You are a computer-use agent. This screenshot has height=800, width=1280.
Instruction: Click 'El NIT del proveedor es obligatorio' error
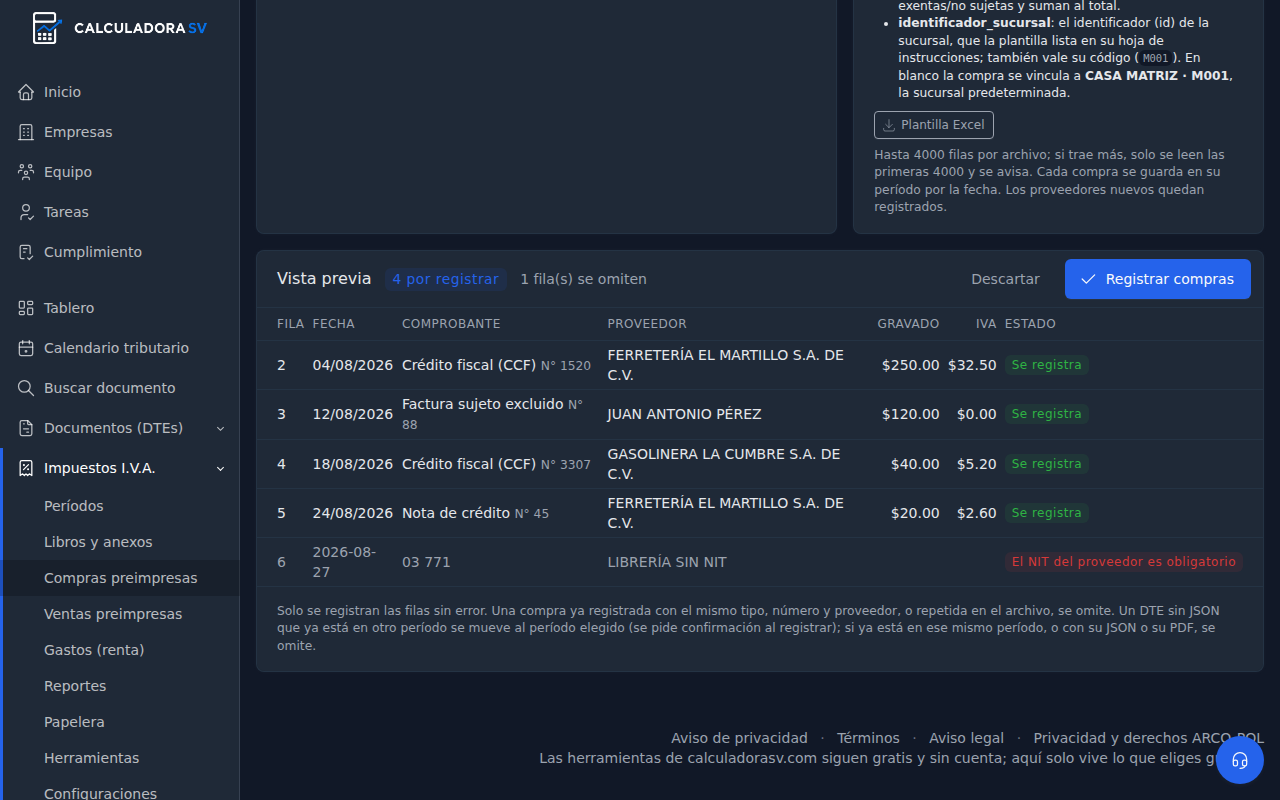click(1124, 562)
